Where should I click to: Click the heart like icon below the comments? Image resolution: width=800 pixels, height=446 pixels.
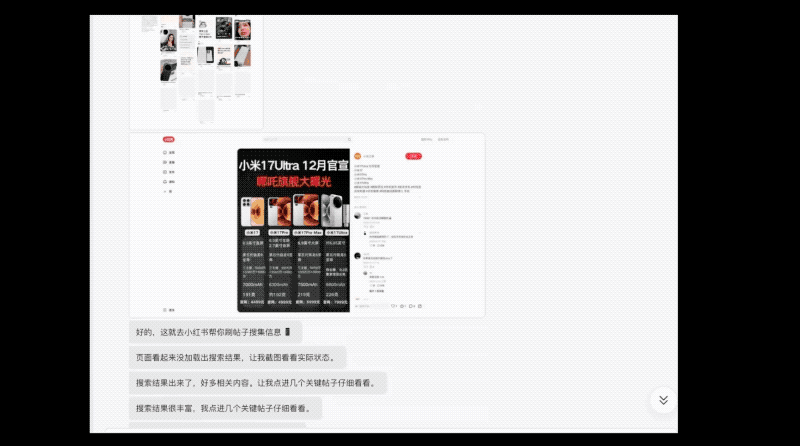pyautogui.click(x=393, y=305)
